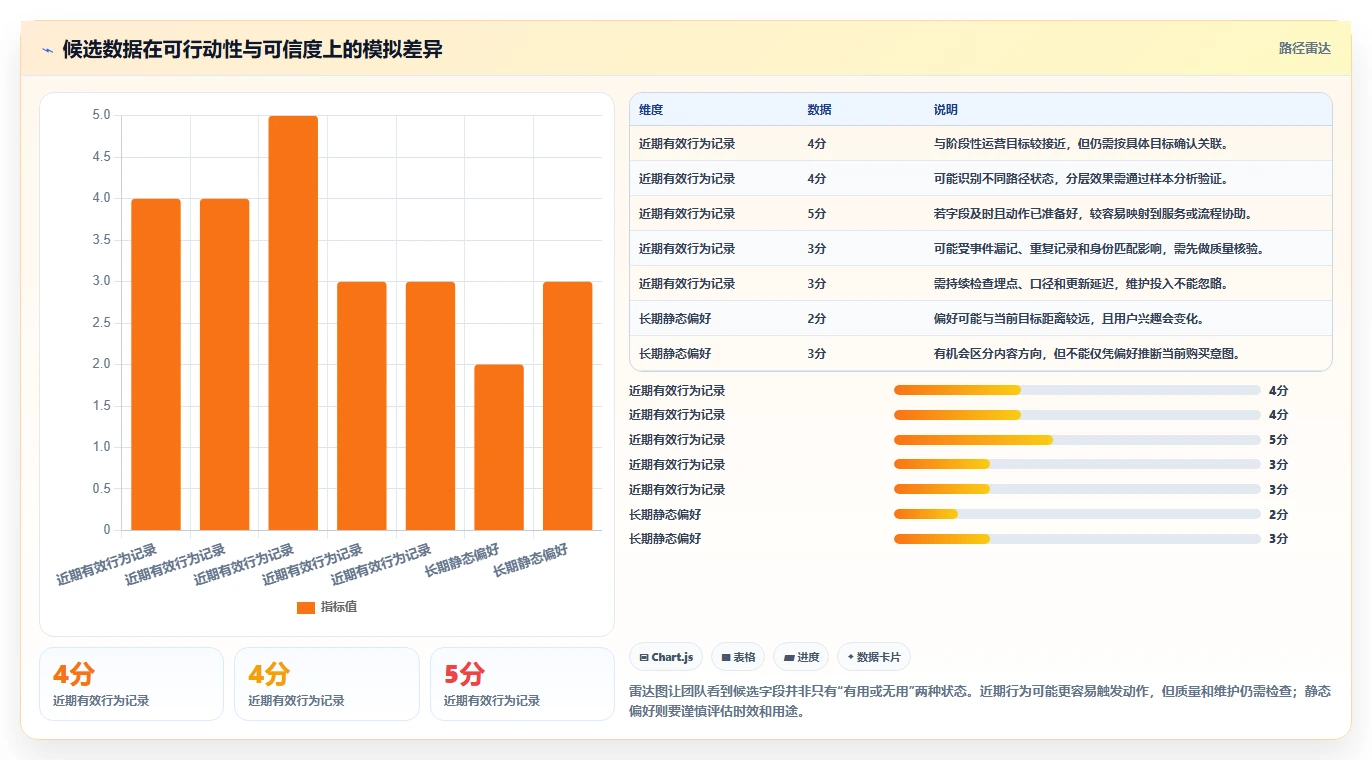
Task: Click the 数据卡片 chip
Action: pos(874,657)
